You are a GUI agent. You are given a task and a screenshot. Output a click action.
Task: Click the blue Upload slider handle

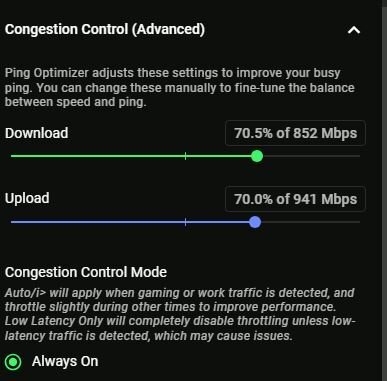(255, 222)
